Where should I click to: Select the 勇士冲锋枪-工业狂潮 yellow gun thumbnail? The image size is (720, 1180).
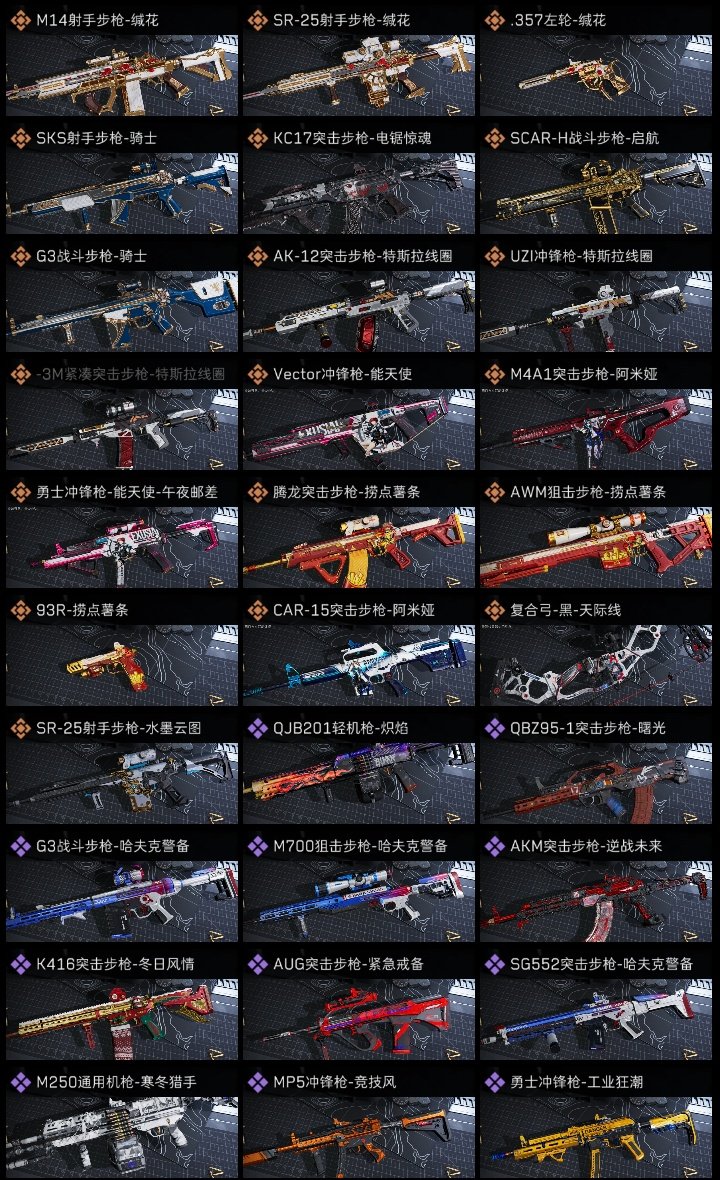(596, 1138)
